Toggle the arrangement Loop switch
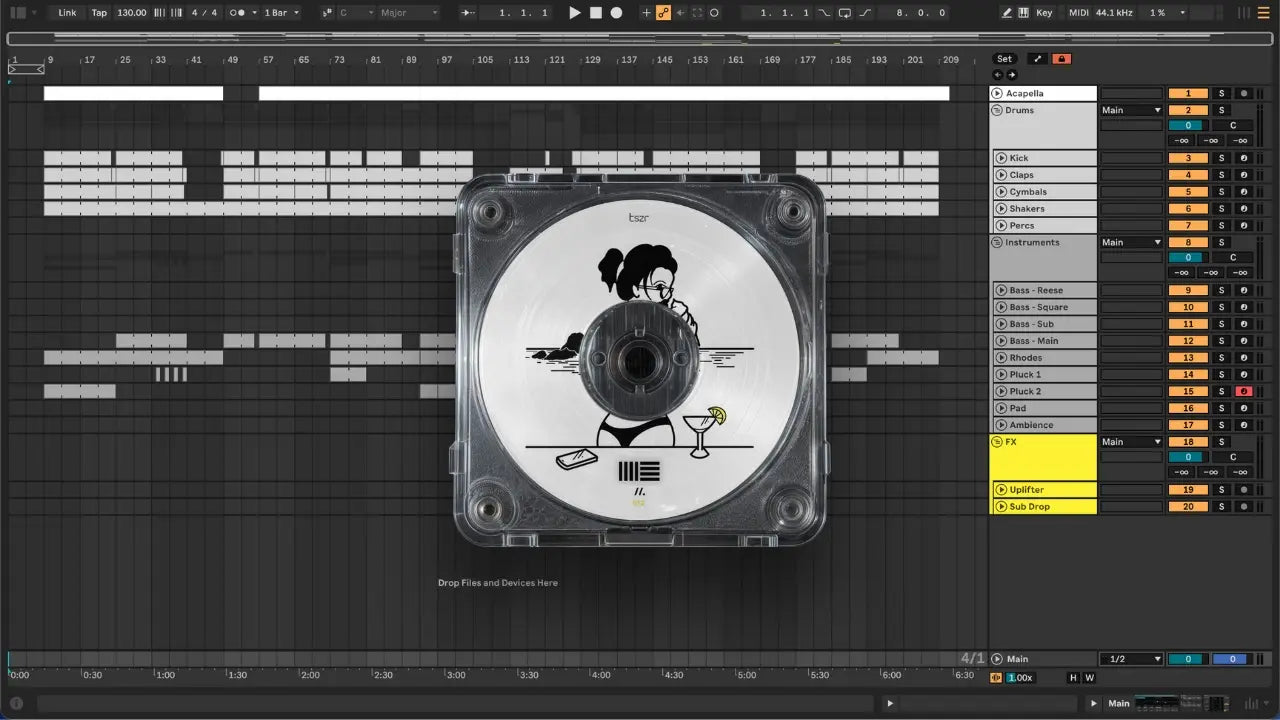The height and width of the screenshot is (720, 1280). point(845,13)
